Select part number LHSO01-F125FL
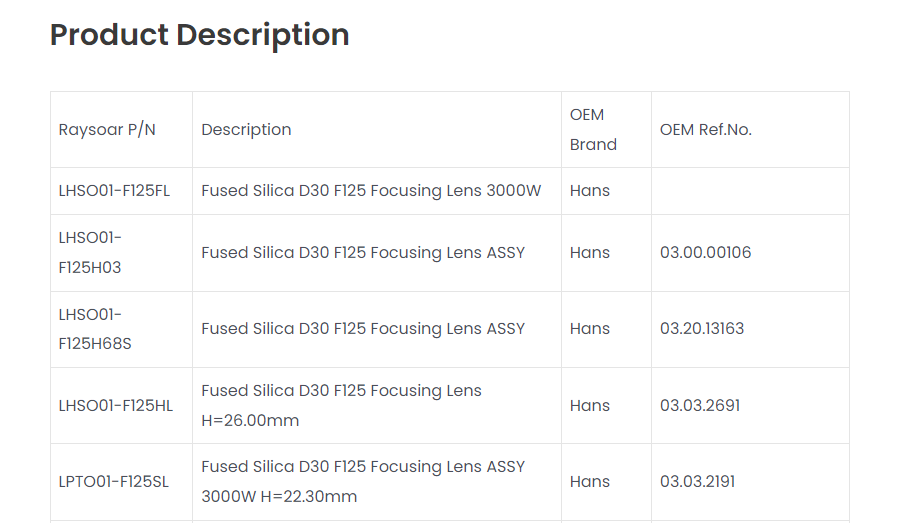This screenshot has height=523, width=905. click(x=114, y=191)
